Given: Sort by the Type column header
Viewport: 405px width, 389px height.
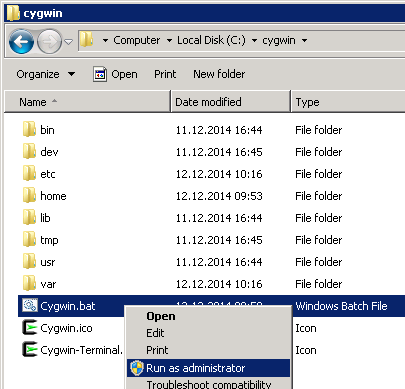Looking at the screenshot, I should tap(348, 102).
